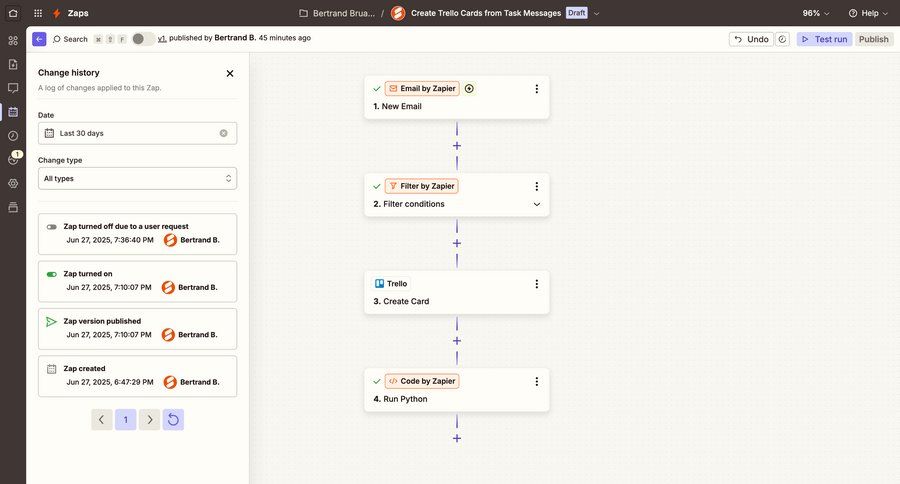Add a step between New Email and Filter
Screen dimensions: 900x484
point(457,146)
